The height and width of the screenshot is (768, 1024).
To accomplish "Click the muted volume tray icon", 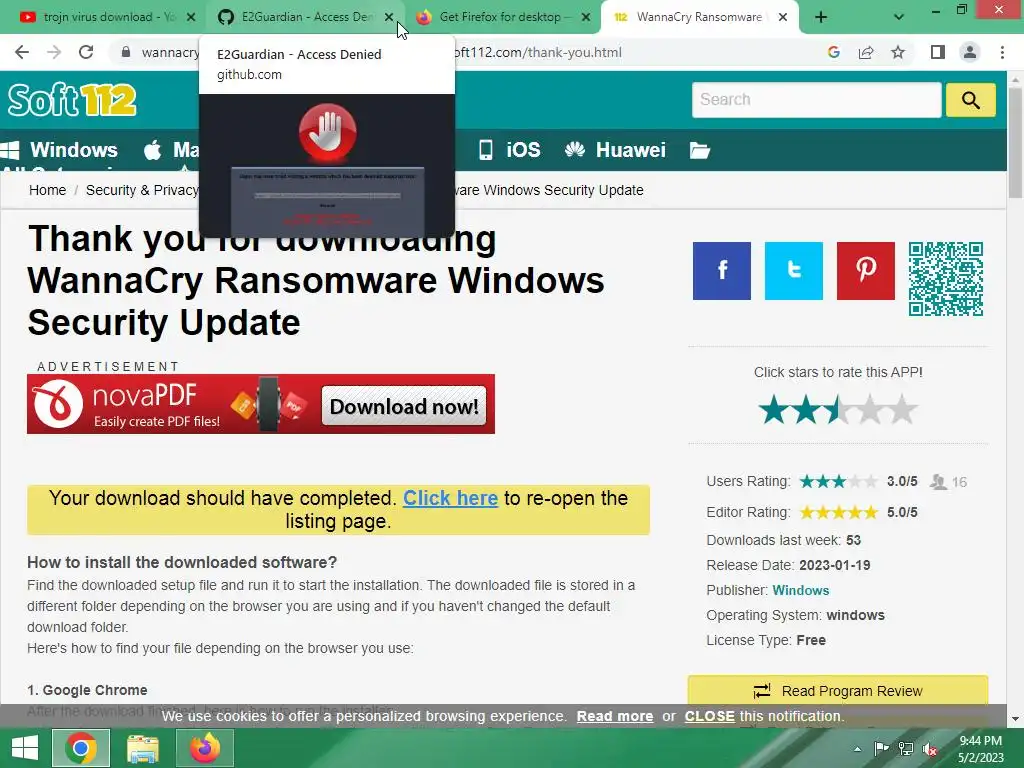I will [x=930, y=749].
